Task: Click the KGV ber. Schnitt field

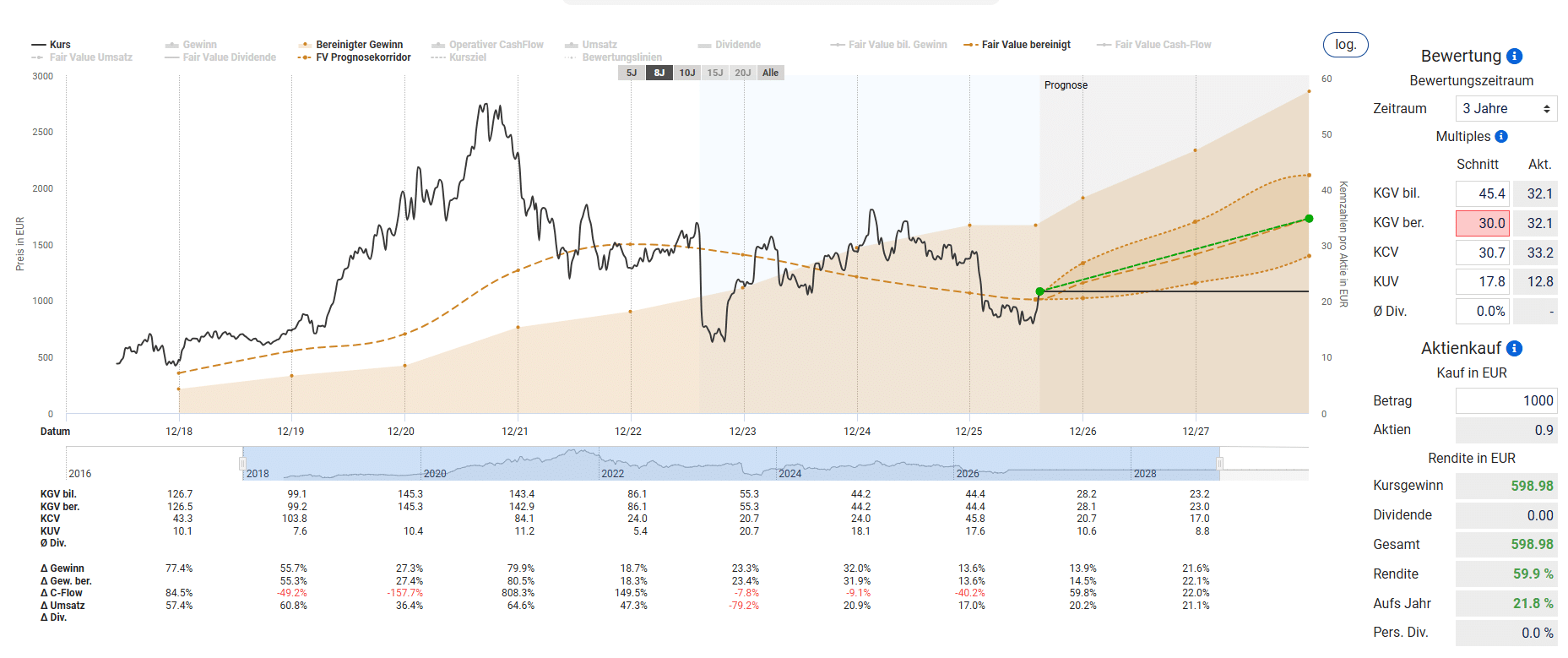Action: [x=1482, y=223]
